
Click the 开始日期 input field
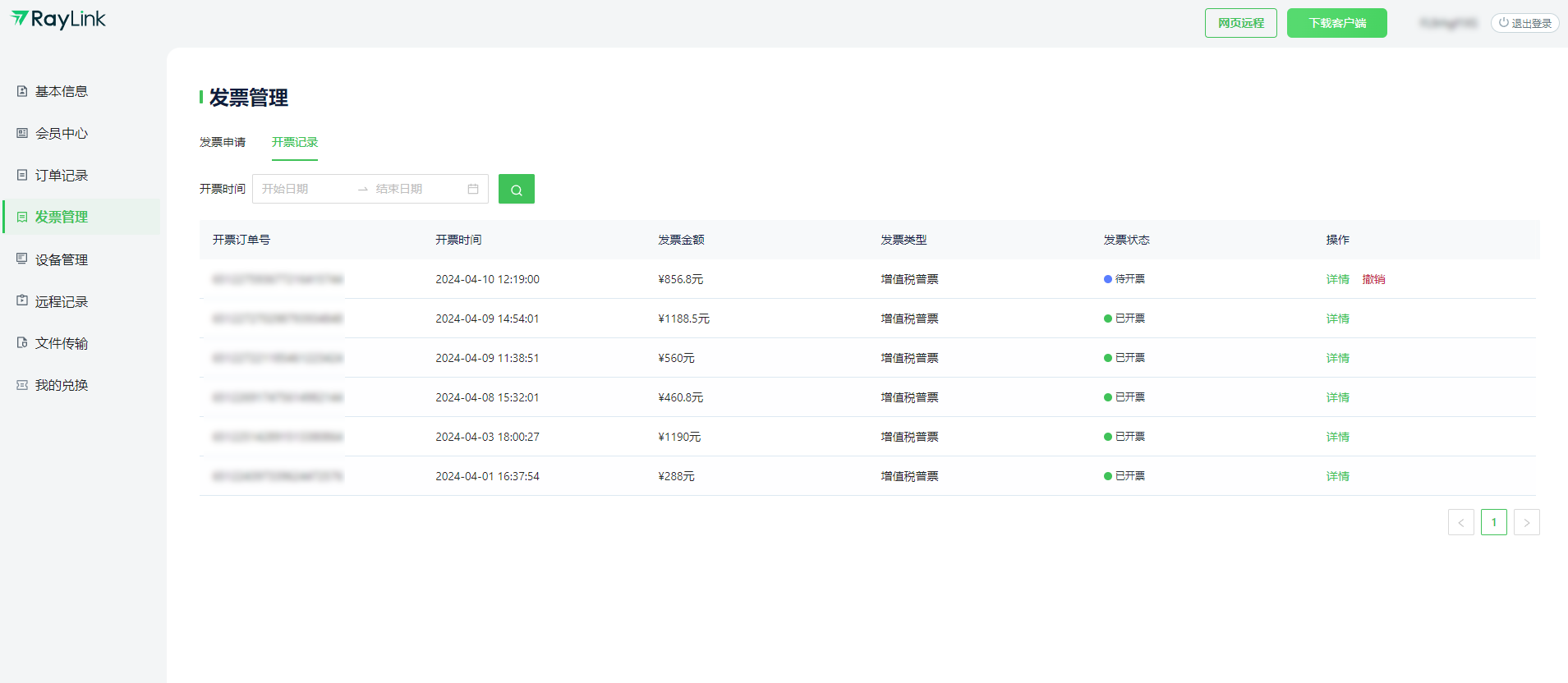coord(304,189)
